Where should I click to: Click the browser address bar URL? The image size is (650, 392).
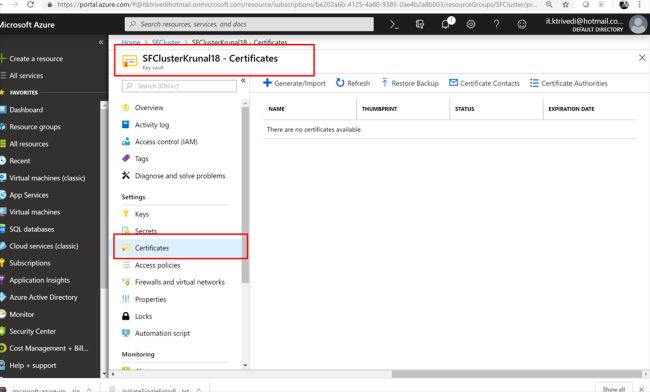296,5
